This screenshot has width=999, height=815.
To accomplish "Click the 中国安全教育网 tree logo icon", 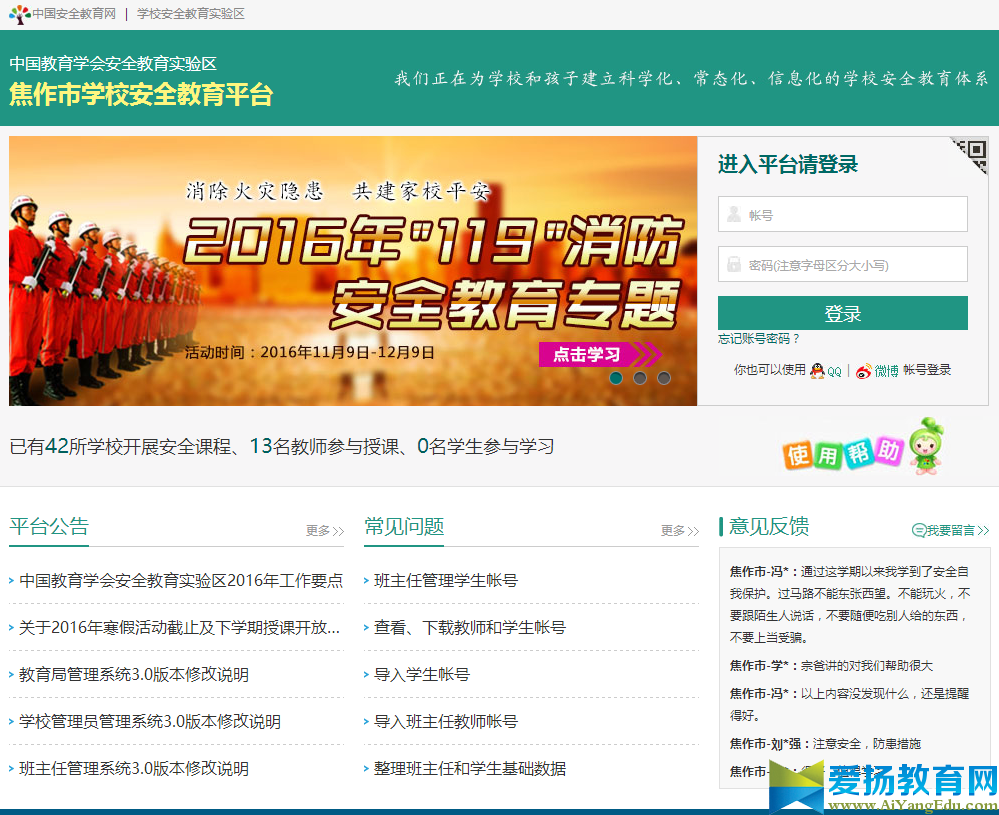I will (x=20, y=14).
